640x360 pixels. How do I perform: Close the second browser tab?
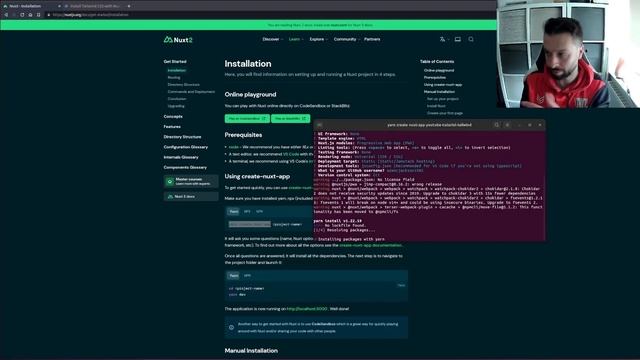pyautogui.click(x=129, y=6)
